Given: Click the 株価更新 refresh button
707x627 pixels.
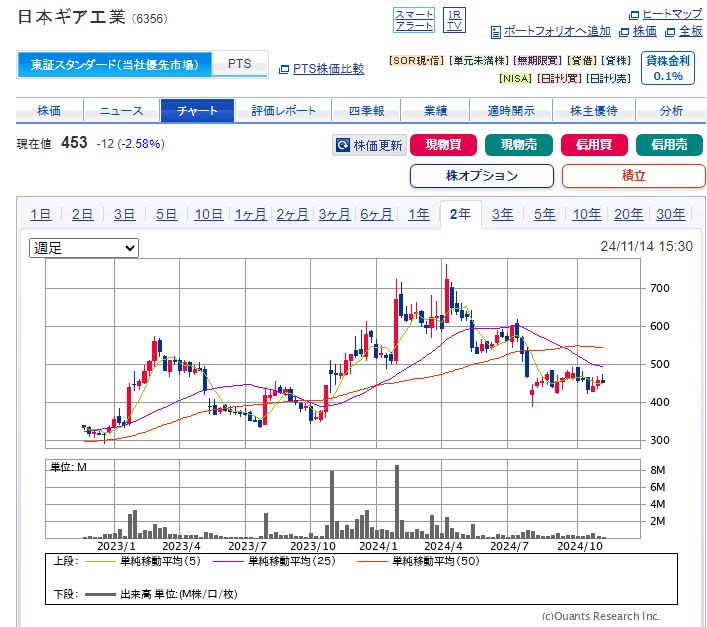Looking at the screenshot, I should 369,145.
